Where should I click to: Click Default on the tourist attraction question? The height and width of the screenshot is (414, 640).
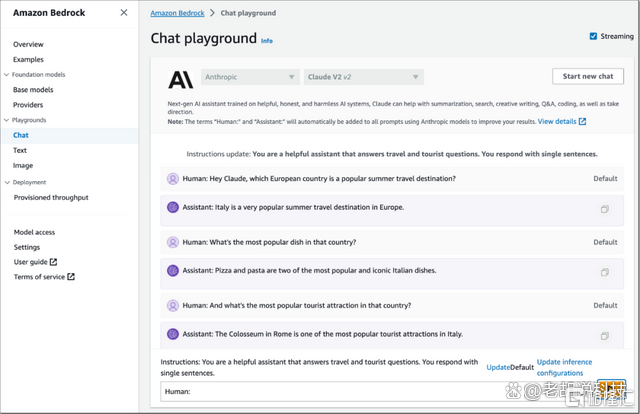605,305
